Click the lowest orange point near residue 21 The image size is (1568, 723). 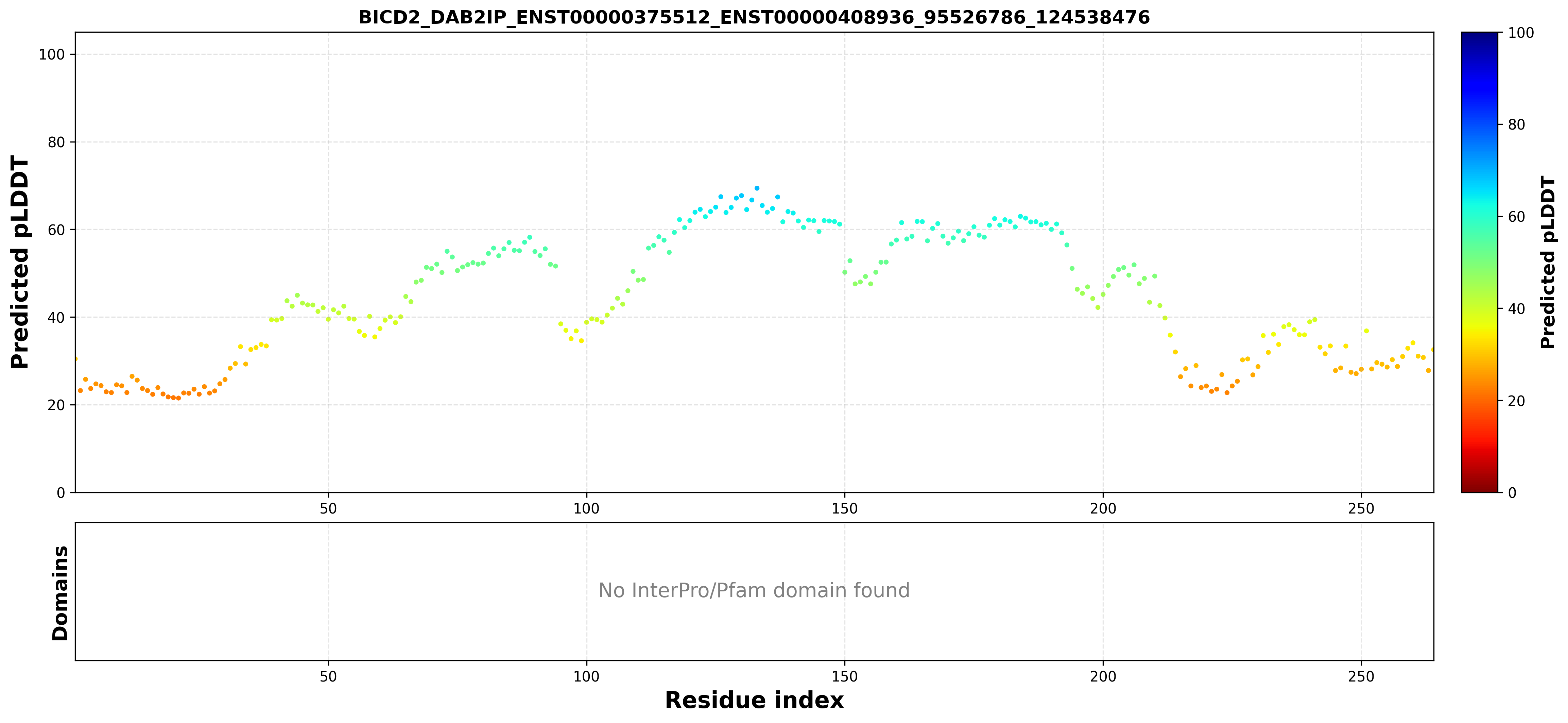[178, 398]
